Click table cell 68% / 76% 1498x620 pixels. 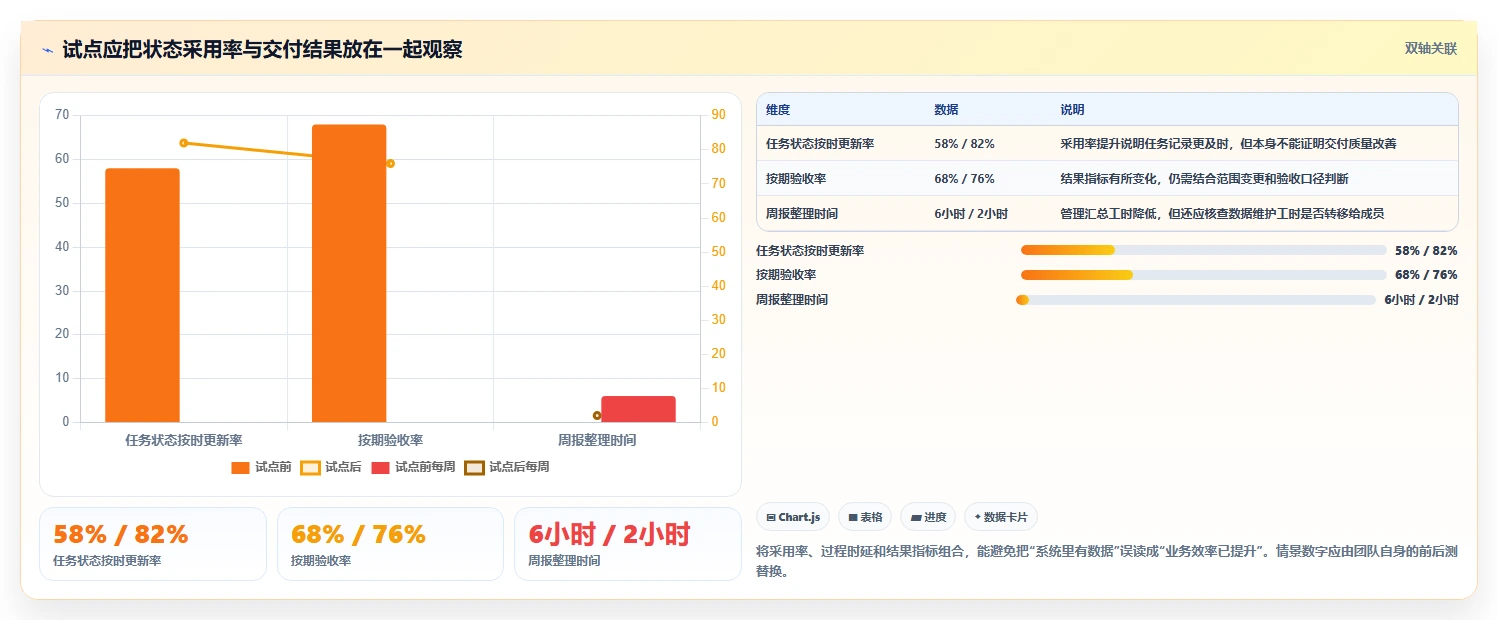[x=964, y=179]
